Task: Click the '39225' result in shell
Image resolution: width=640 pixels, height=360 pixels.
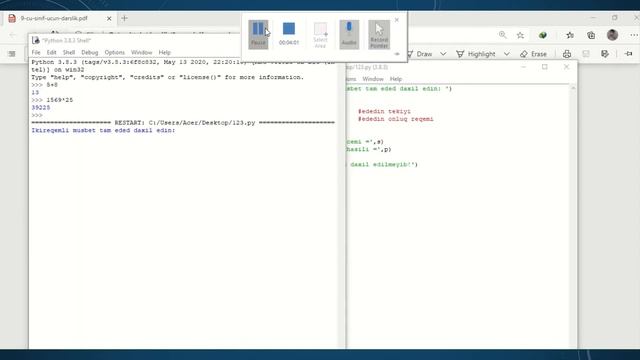Action: click(40, 108)
